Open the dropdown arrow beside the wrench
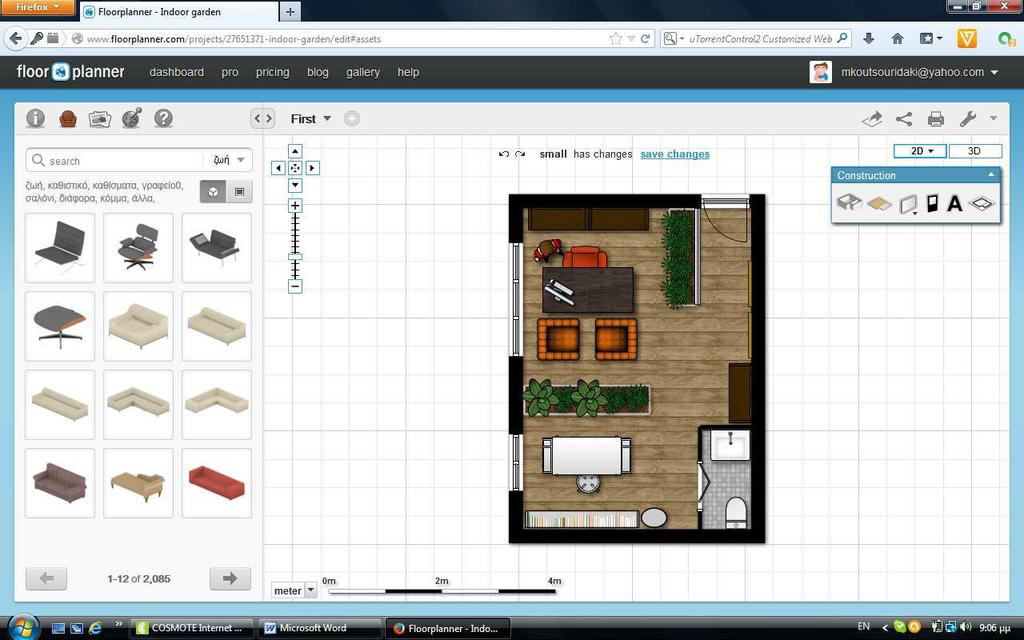This screenshot has height=640, width=1024. 993,119
